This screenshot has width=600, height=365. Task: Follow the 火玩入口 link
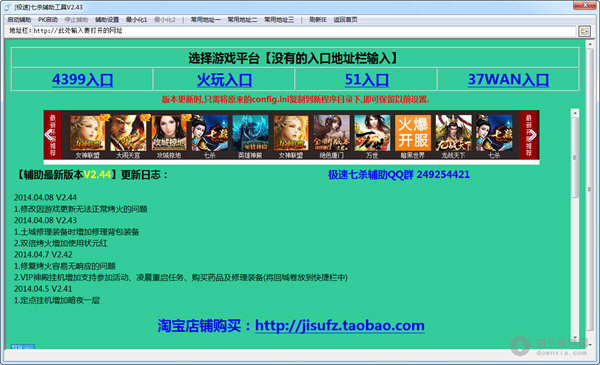[224, 80]
